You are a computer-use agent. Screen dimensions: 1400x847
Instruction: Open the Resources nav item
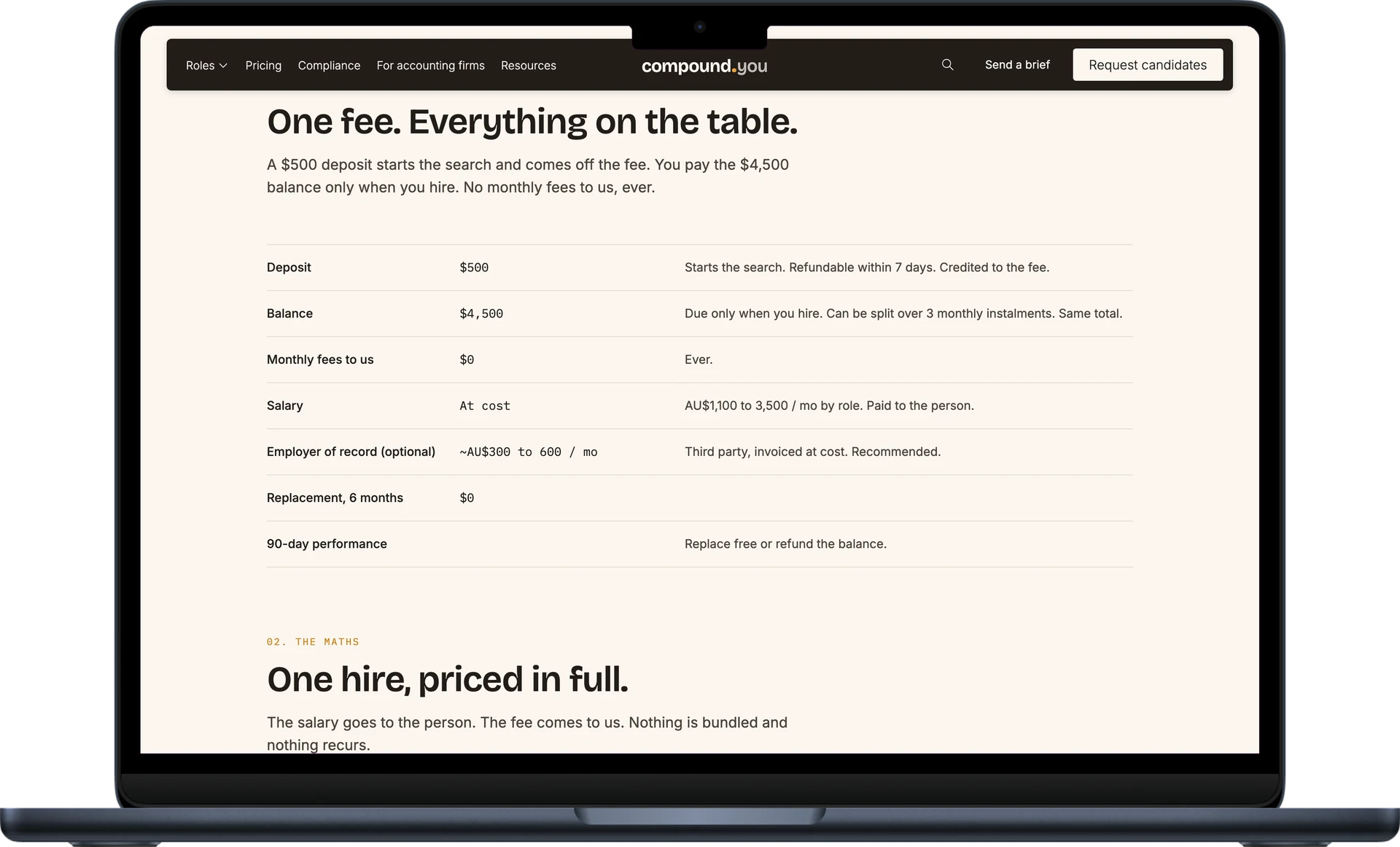click(528, 66)
